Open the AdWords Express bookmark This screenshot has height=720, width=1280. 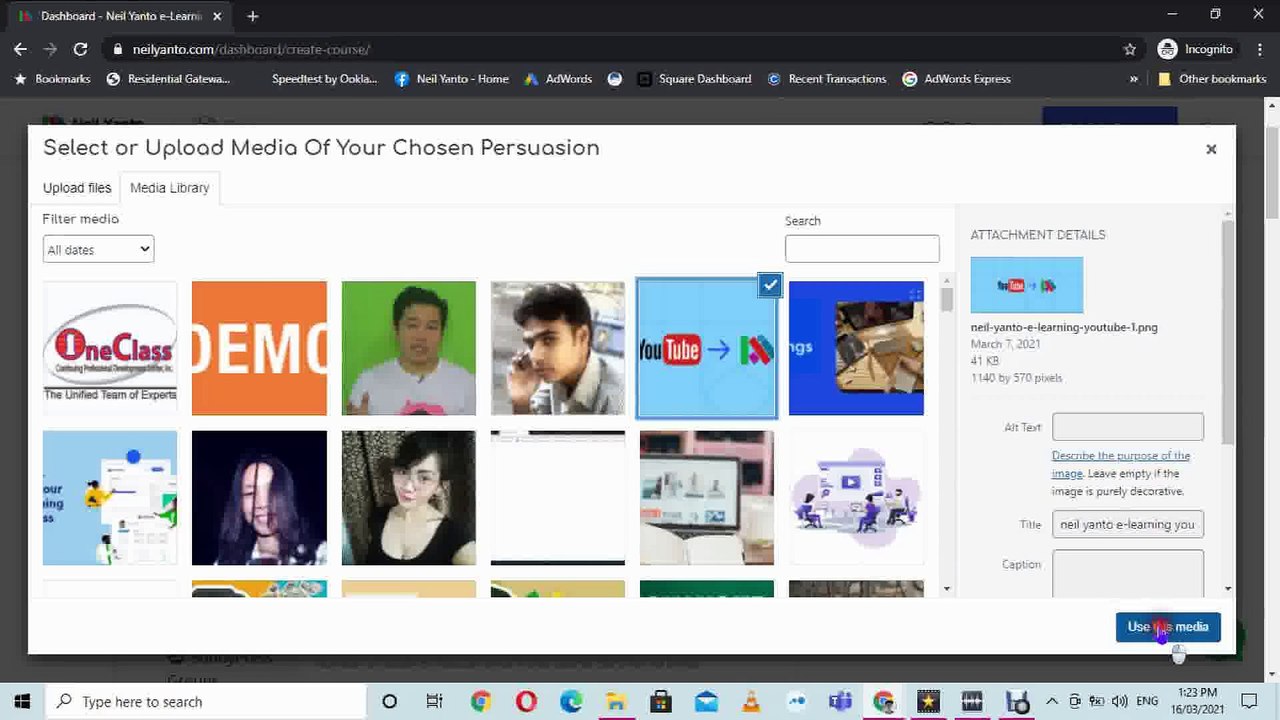957,79
